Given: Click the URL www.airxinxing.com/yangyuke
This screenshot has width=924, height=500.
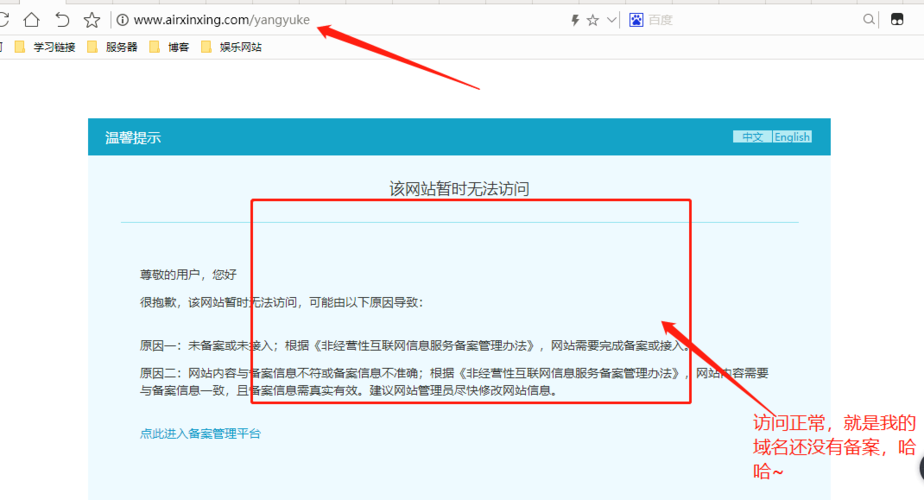Looking at the screenshot, I should [x=222, y=20].
